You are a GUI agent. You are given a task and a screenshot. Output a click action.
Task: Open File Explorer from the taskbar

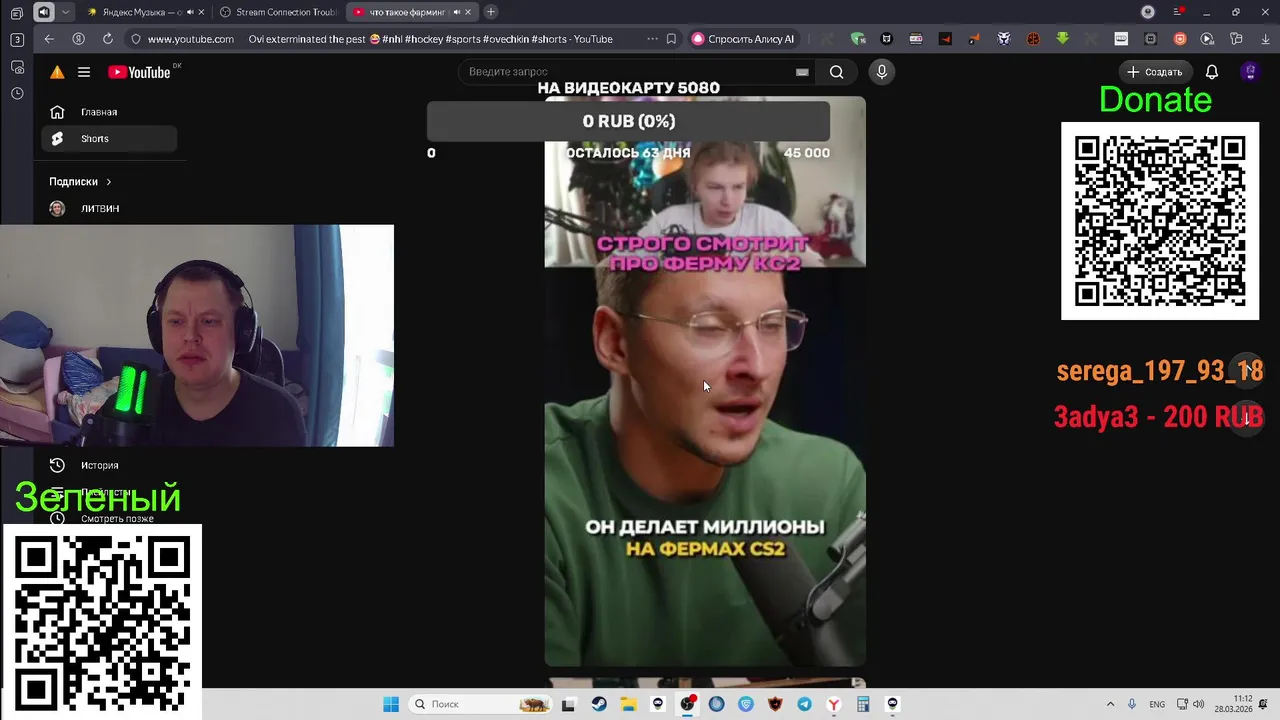(628, 704)
